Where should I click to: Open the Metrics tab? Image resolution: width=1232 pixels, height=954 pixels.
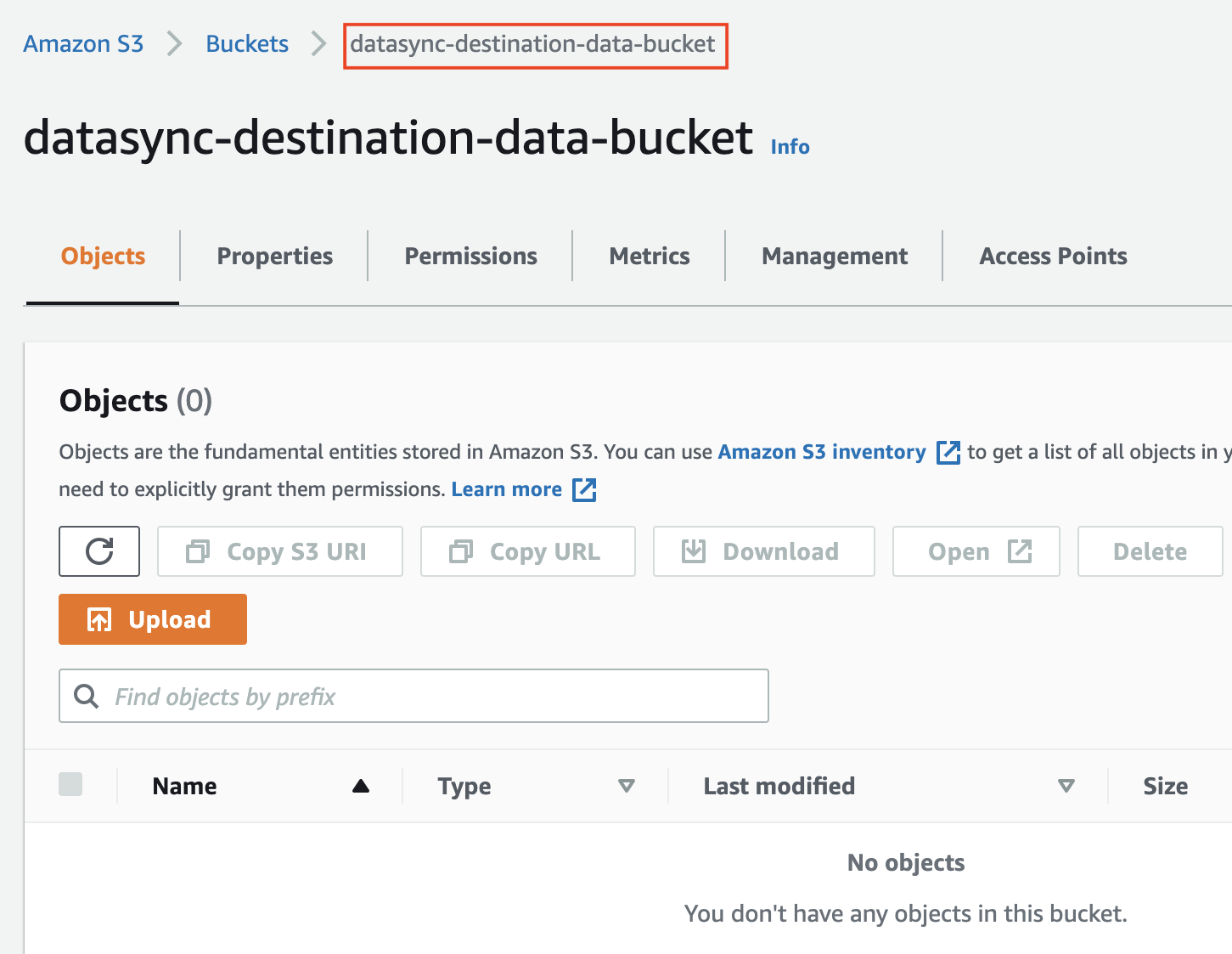[650, 256]
